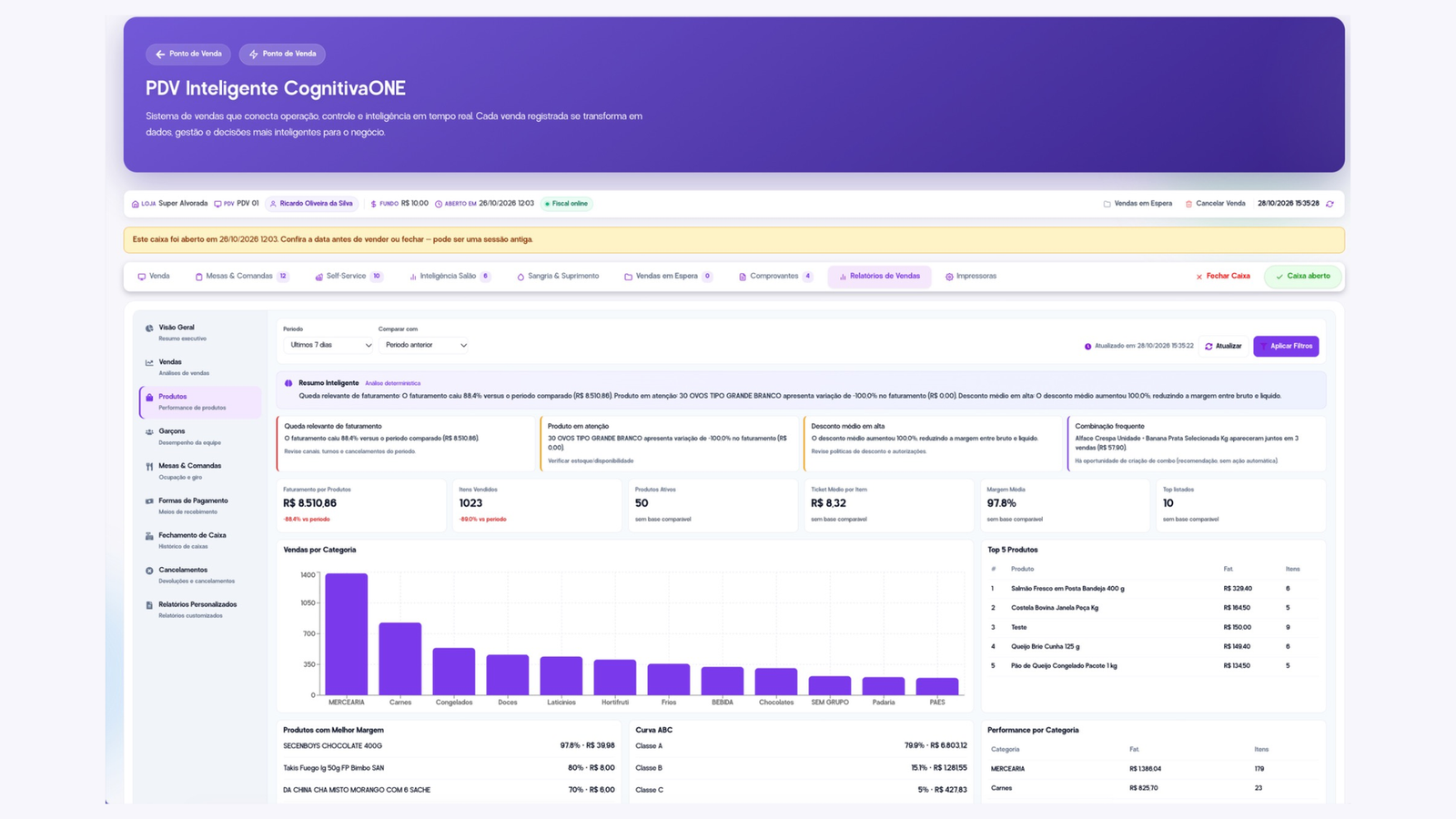Click the Garçons team icon in the sidebar
1456x819 pixels.
[149, 432]
